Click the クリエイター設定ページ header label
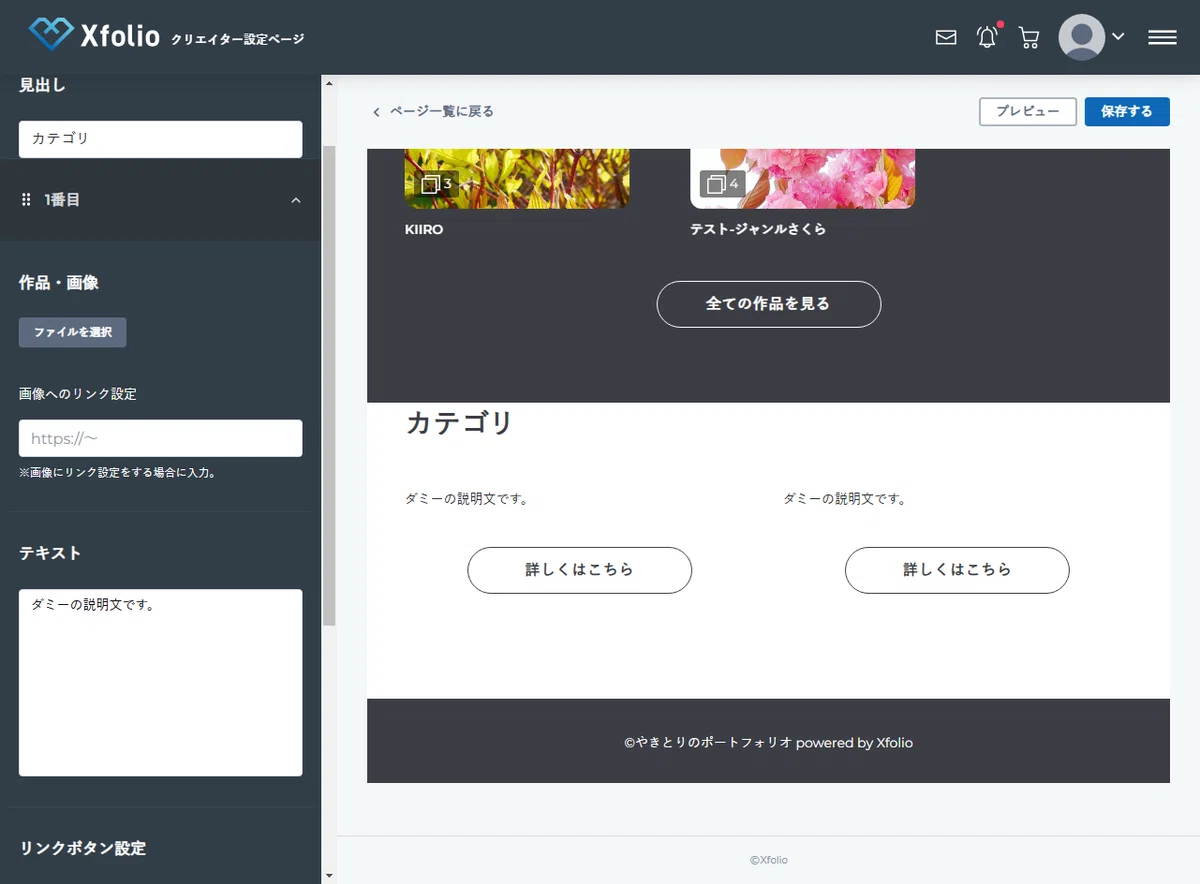1200x884 pixels. point(238,40)
